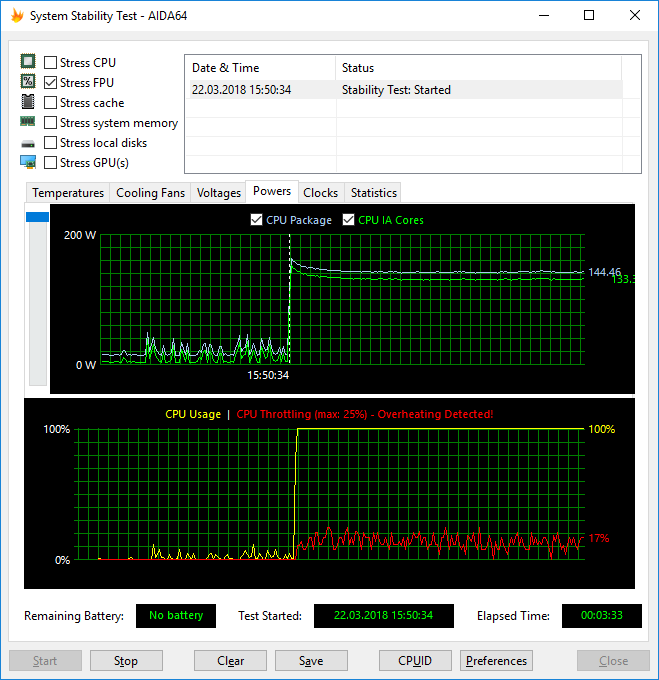Enable the Stress CPU checkbox
This screenshot has height=680, width=659.
tap(50, 62)
